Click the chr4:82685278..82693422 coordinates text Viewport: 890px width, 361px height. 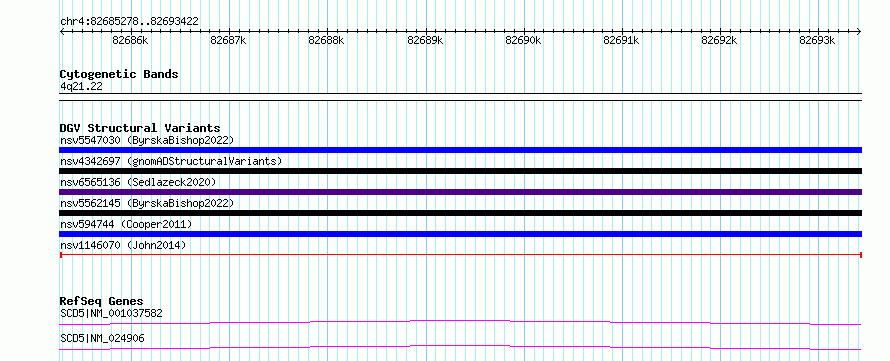coord(129,22)
